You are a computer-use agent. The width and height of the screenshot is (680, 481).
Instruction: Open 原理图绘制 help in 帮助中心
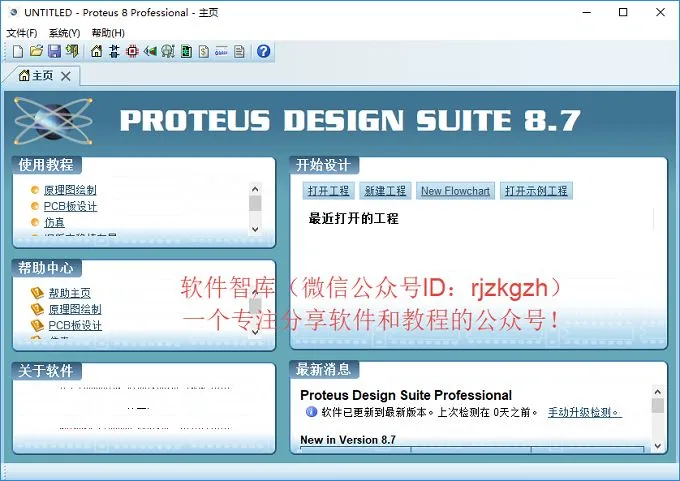[75, 309]
